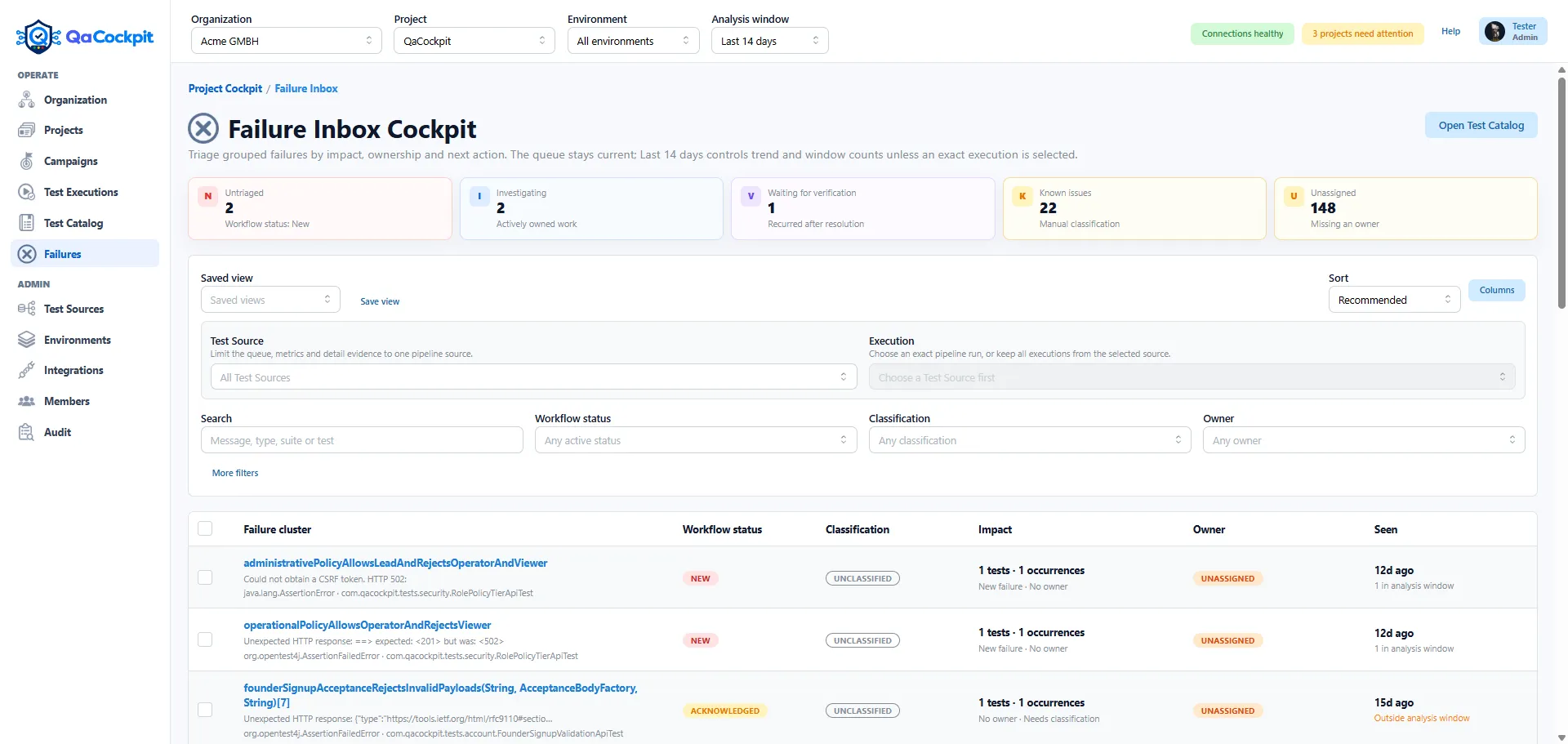Open Environments sidebar icon
Viewport: 1568px width, 744px height.
[x=27, y=340]
